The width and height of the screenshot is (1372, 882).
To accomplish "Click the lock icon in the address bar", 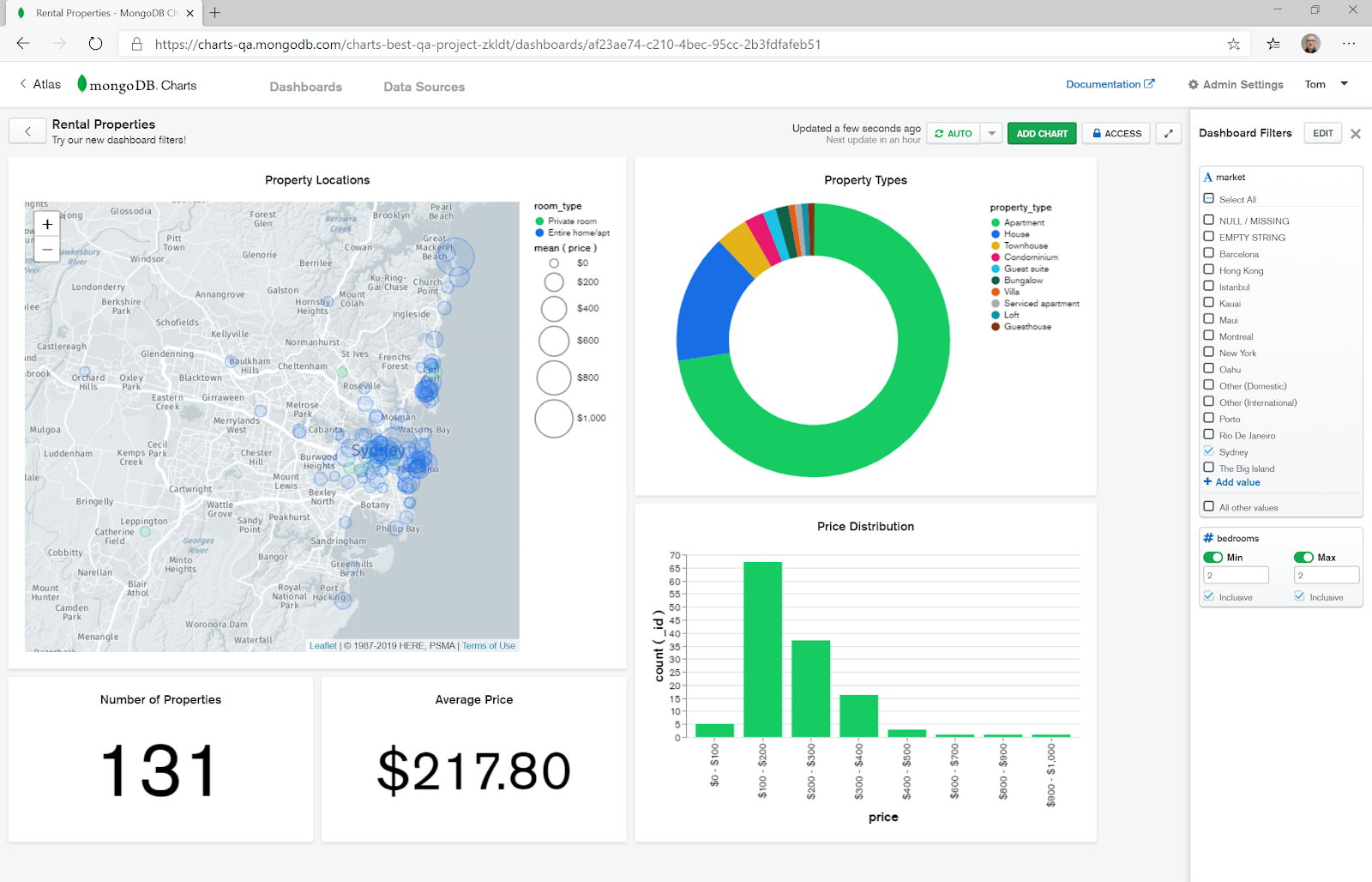I will [136, 44].
